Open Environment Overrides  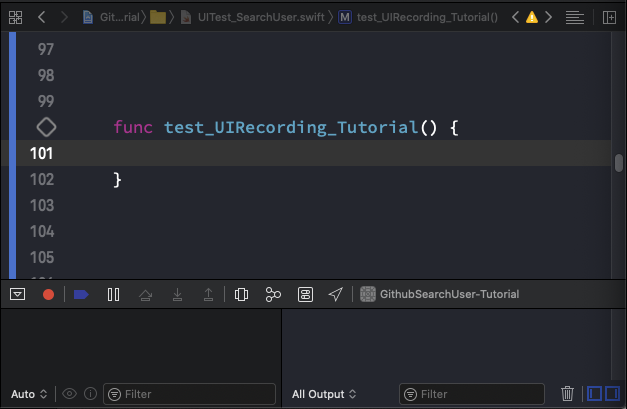click(x=305, y=294)
